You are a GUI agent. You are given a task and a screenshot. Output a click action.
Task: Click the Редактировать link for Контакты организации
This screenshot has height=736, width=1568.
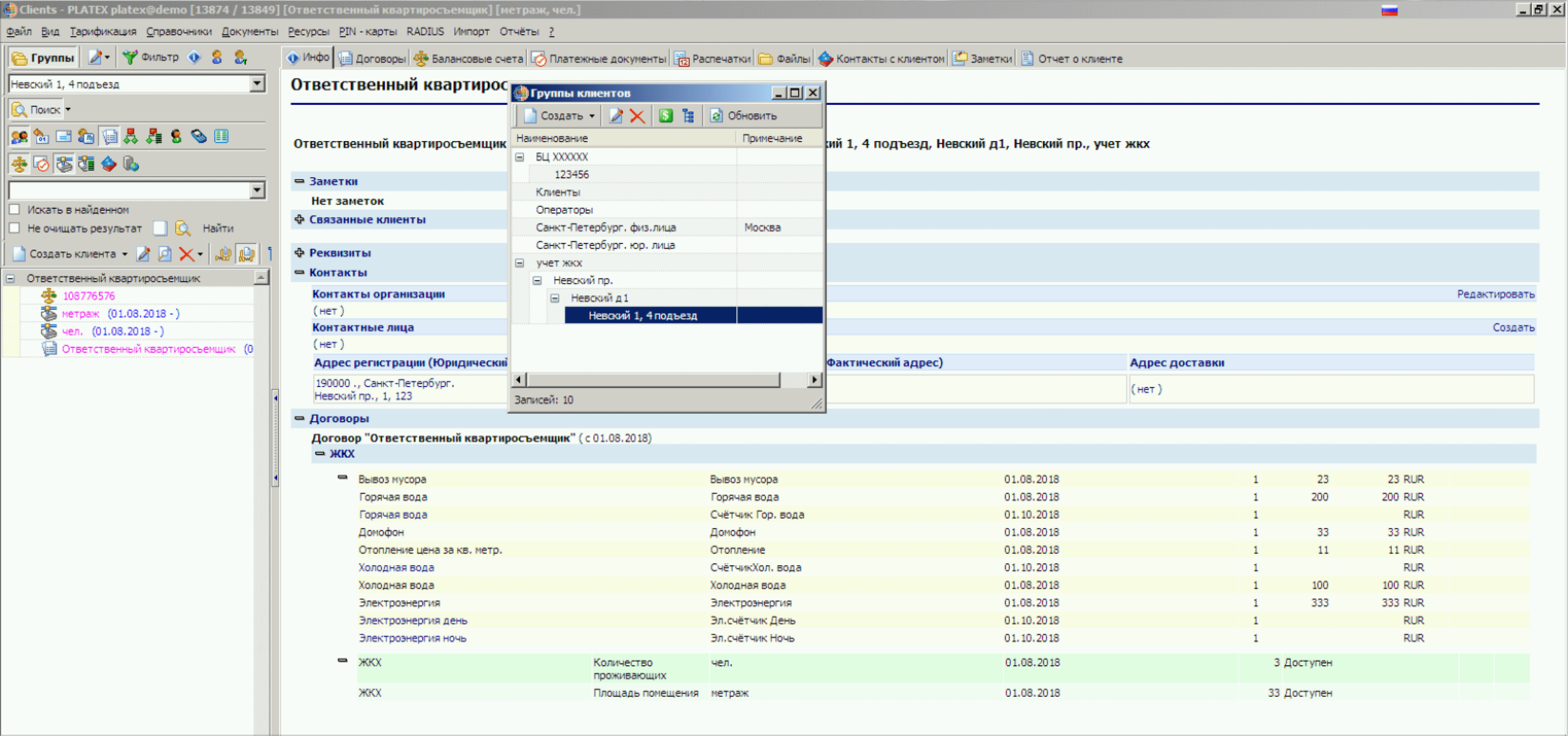1495,294
